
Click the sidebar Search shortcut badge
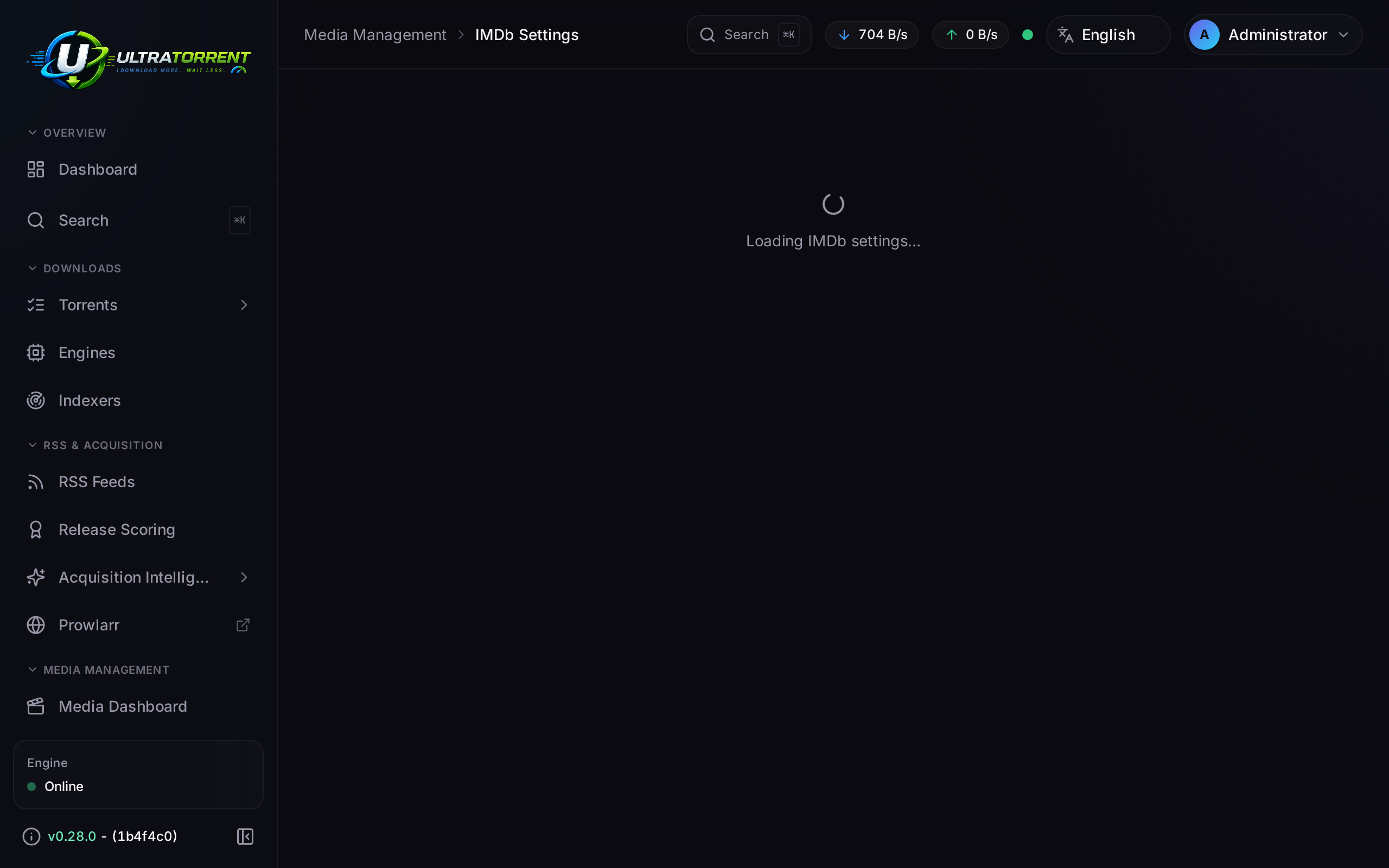coord(240,220)
